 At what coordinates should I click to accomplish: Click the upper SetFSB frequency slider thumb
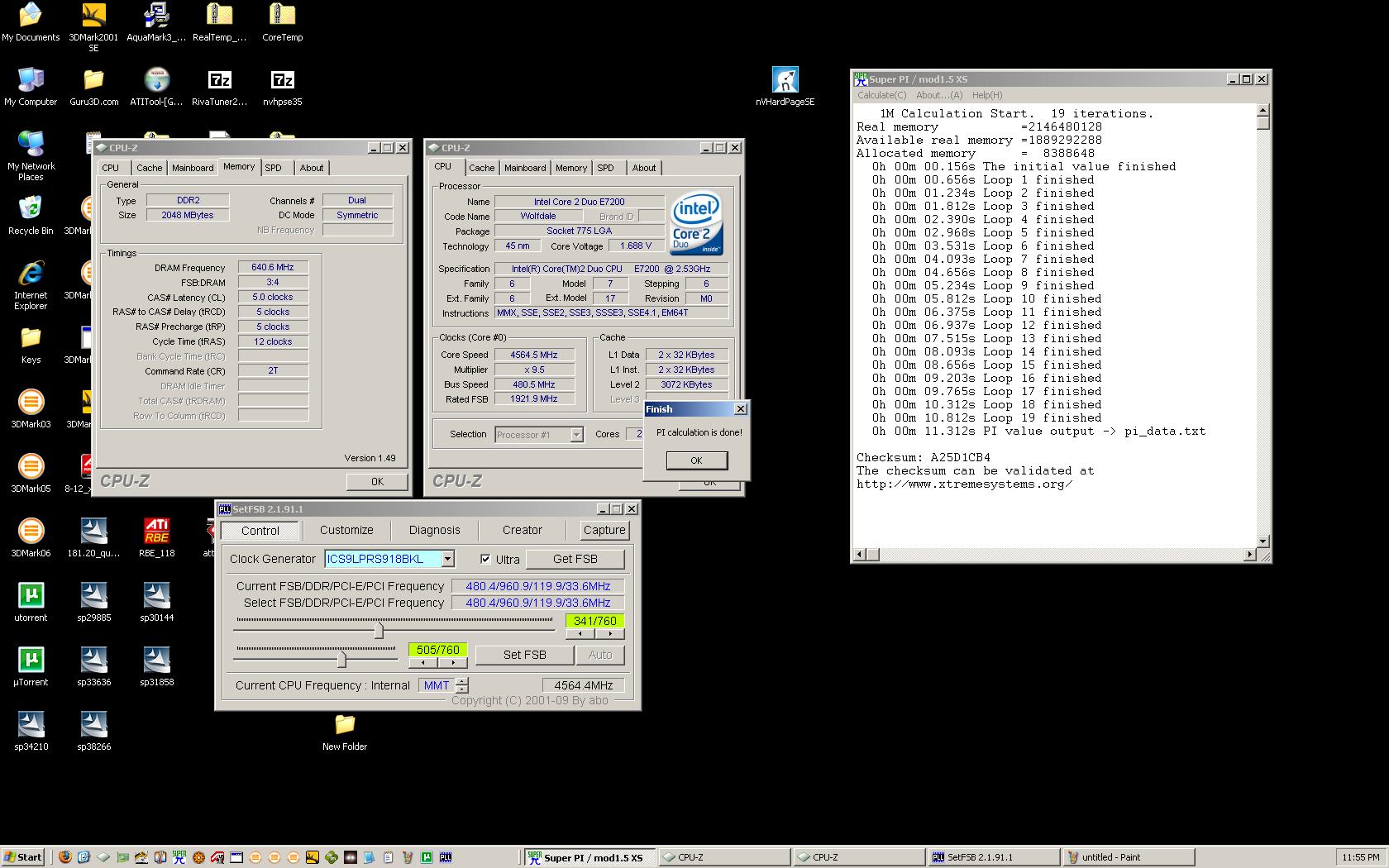(379, 631)
